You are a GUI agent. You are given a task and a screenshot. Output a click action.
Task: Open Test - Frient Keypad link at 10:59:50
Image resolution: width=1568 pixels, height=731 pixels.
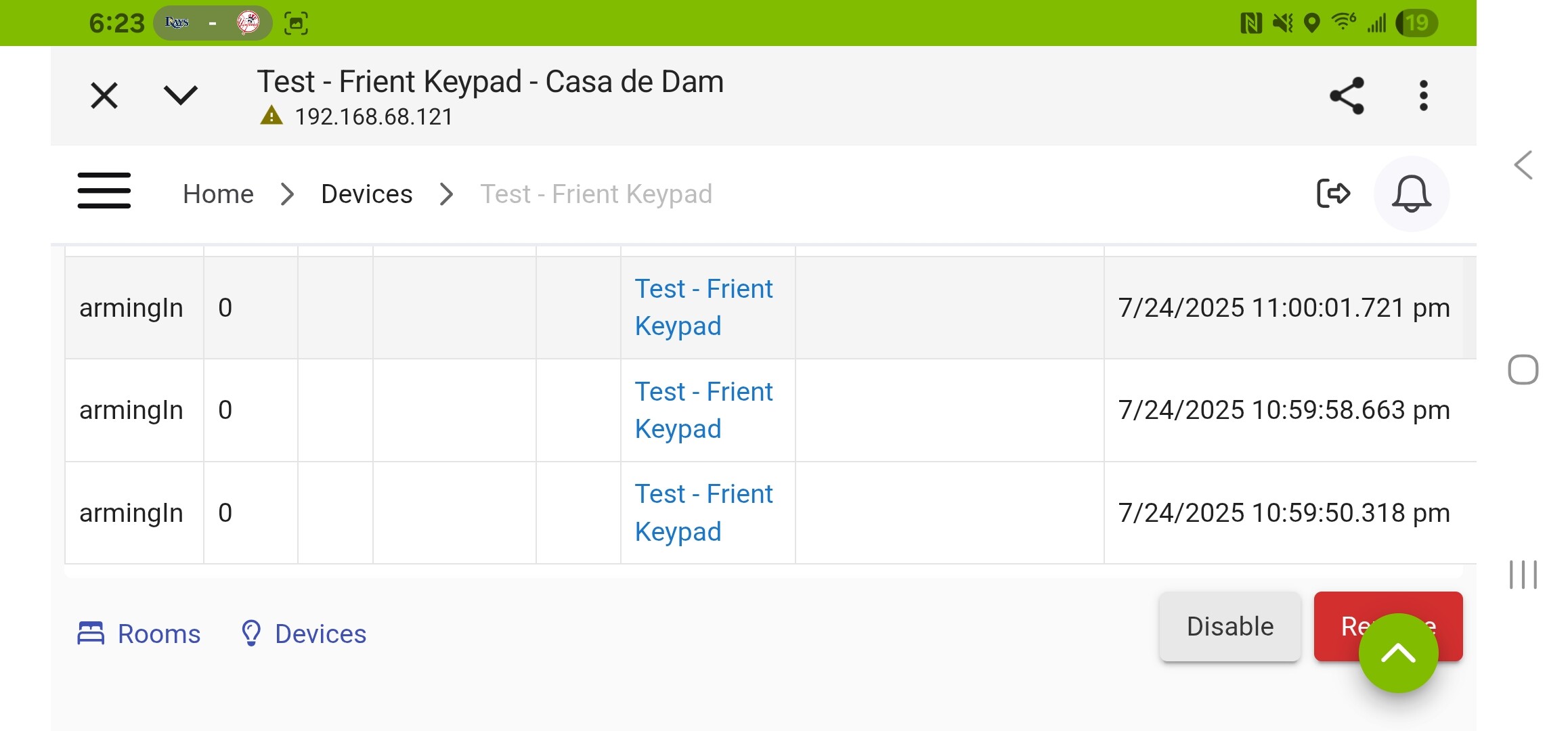703,513
